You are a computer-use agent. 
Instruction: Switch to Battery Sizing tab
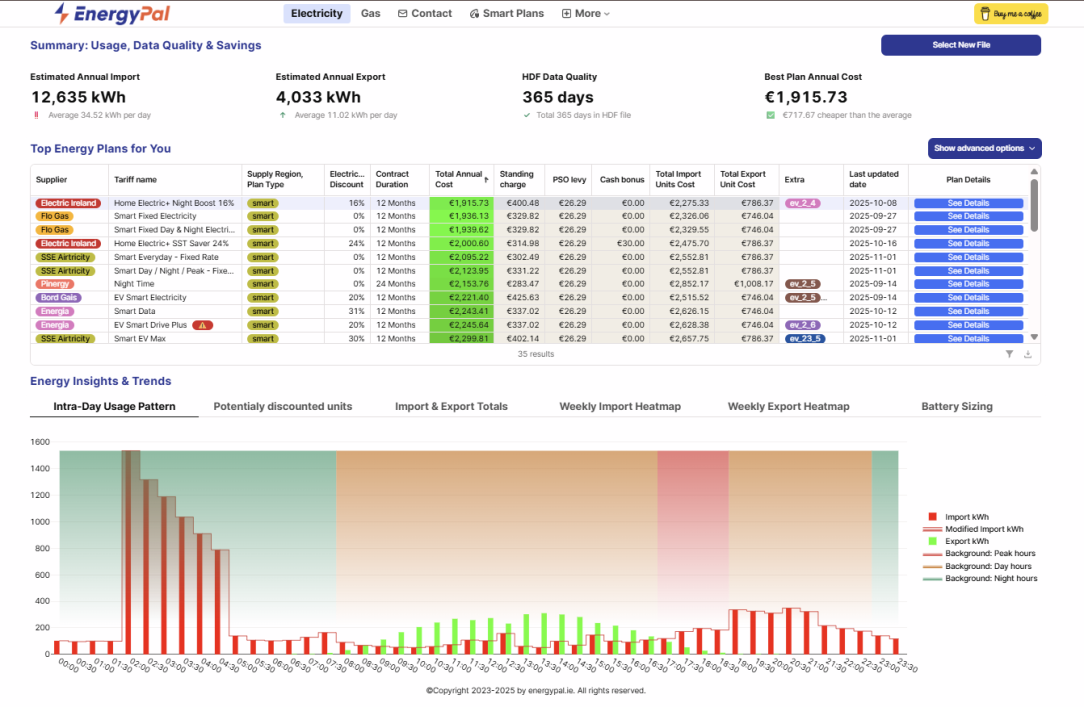click(957, 406)
